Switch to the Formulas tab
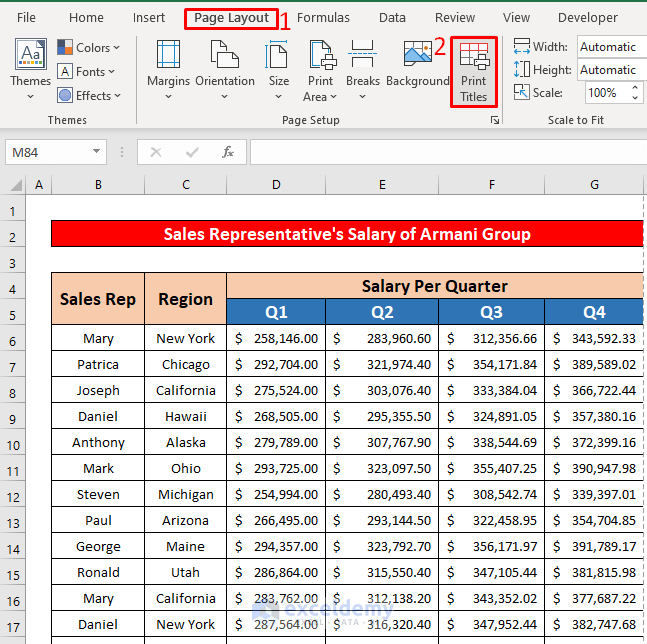 [323, 17]
